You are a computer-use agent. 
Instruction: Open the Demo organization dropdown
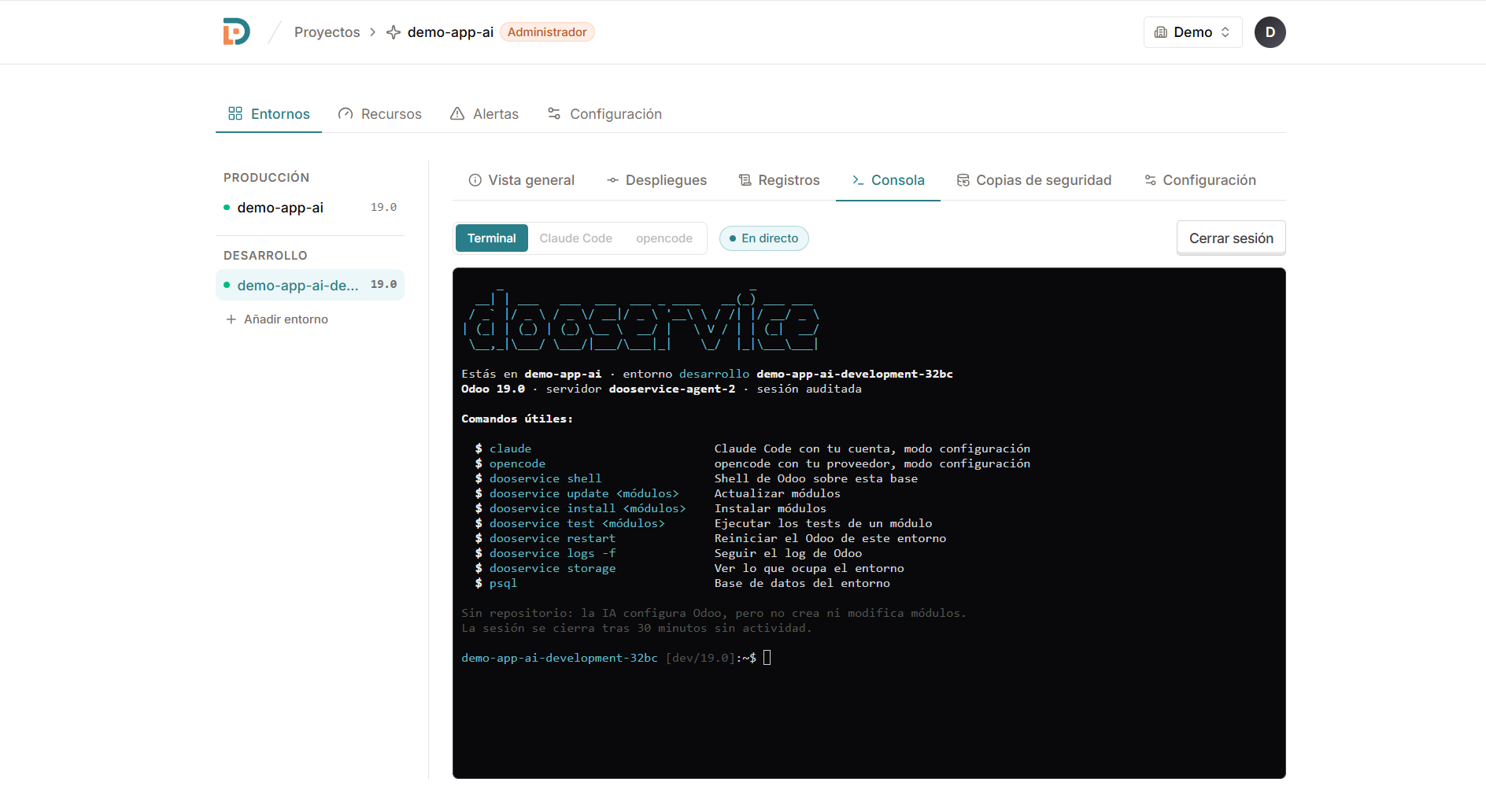(1192, 32)
